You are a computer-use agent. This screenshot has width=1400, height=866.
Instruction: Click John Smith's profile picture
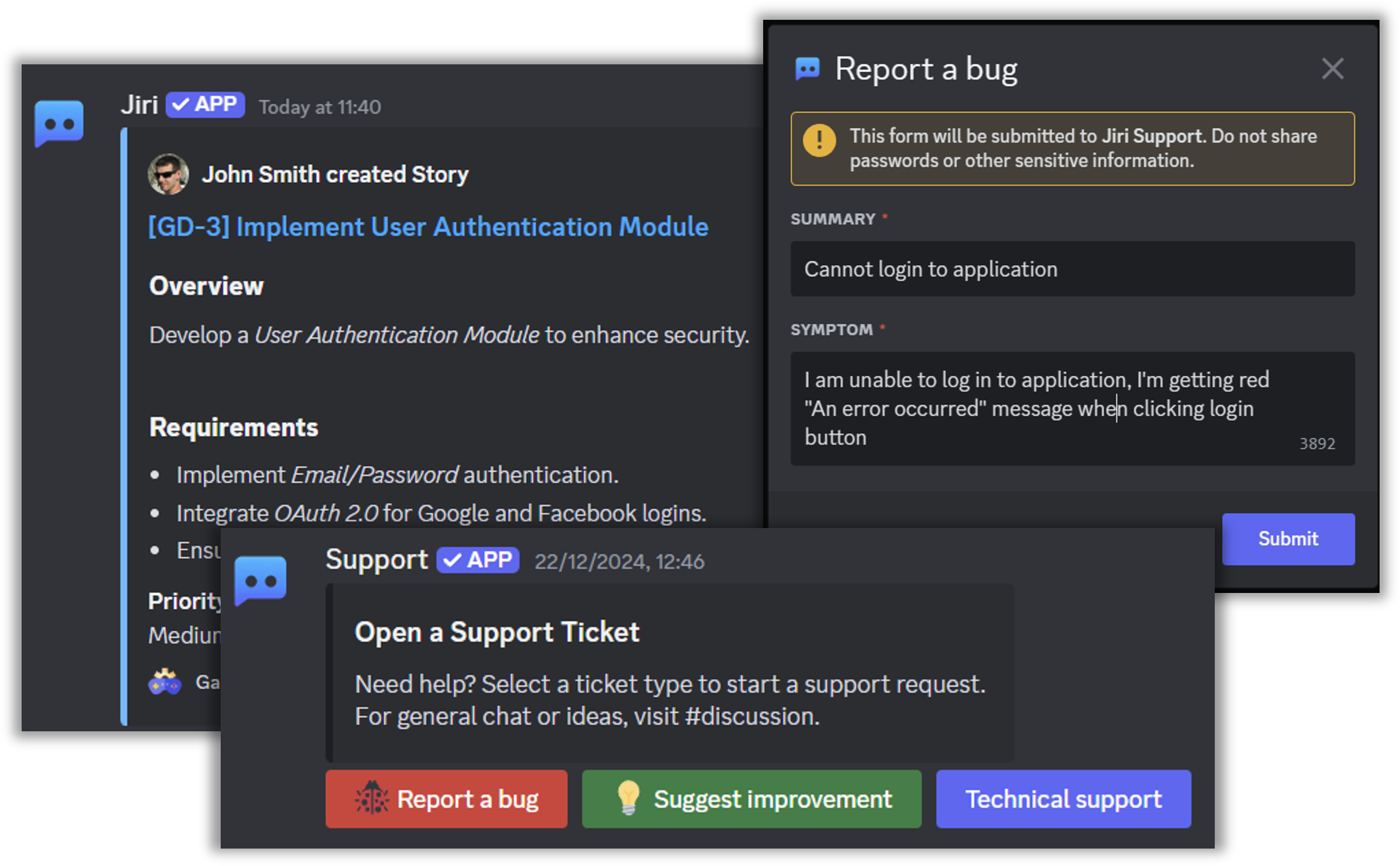(x=168, y=174)
